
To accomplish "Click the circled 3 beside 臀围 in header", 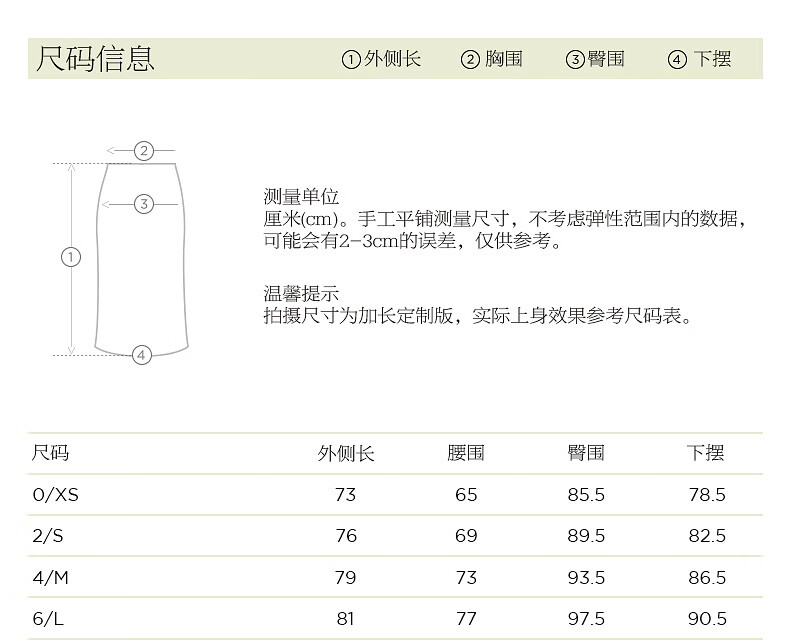I will (575, 60).
